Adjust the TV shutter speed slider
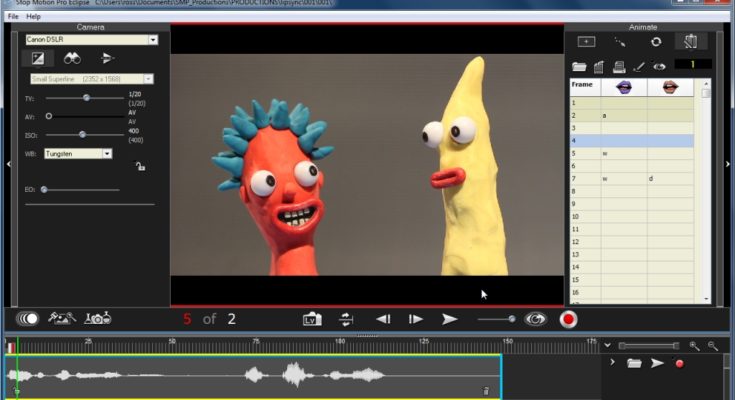The width and height of the screenshot is (735, 400). tap(86, 98)
